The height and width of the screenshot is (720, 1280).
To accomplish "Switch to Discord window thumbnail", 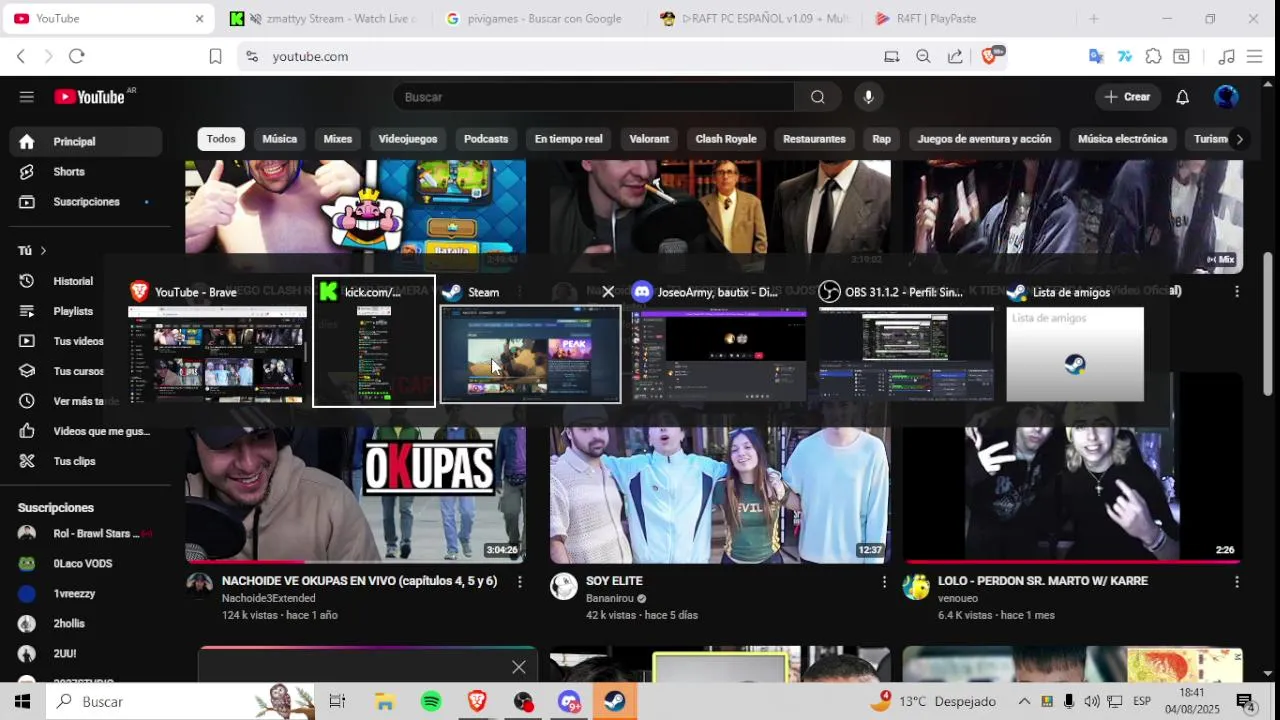I will (719, 355).
